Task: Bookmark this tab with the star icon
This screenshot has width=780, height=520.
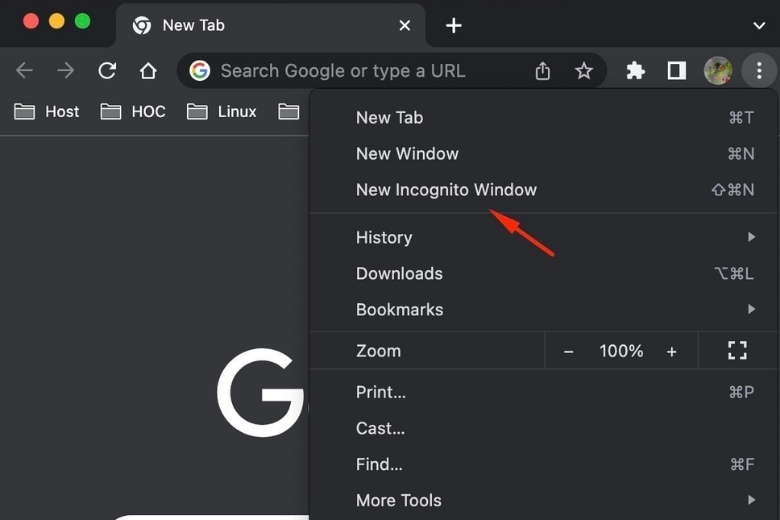Action: (x=584, y=71)
